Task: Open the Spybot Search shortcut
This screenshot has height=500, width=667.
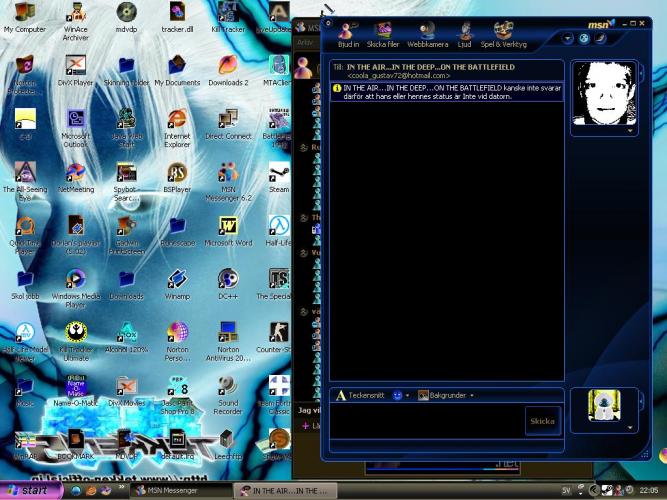Action: [x=126, y=182]
